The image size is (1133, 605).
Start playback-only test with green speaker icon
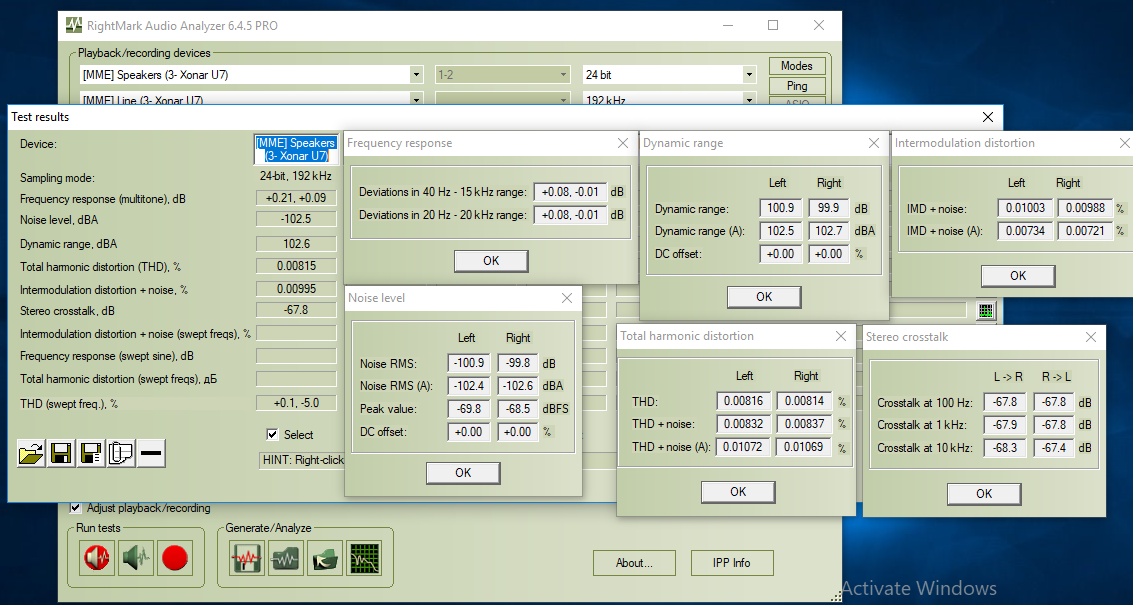click(136, 558)
